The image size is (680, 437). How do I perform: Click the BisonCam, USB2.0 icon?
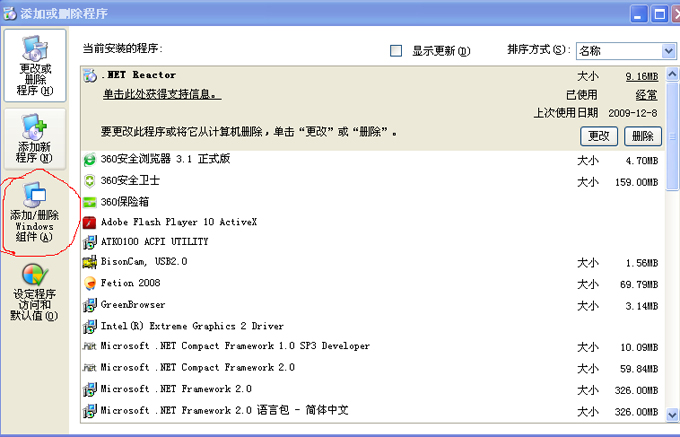click(89, 262)
